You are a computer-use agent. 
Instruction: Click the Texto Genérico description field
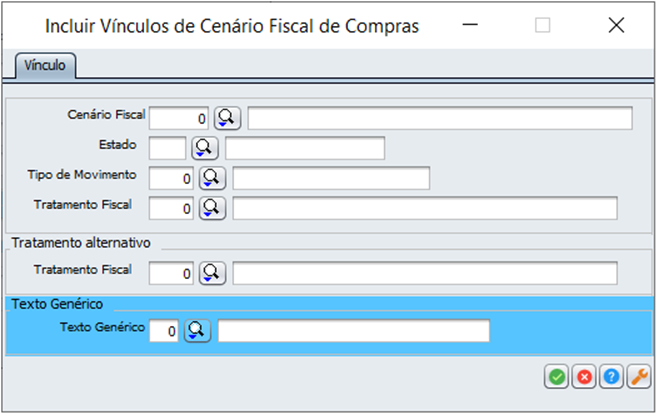pyautogui.click(x=353, y=330)
